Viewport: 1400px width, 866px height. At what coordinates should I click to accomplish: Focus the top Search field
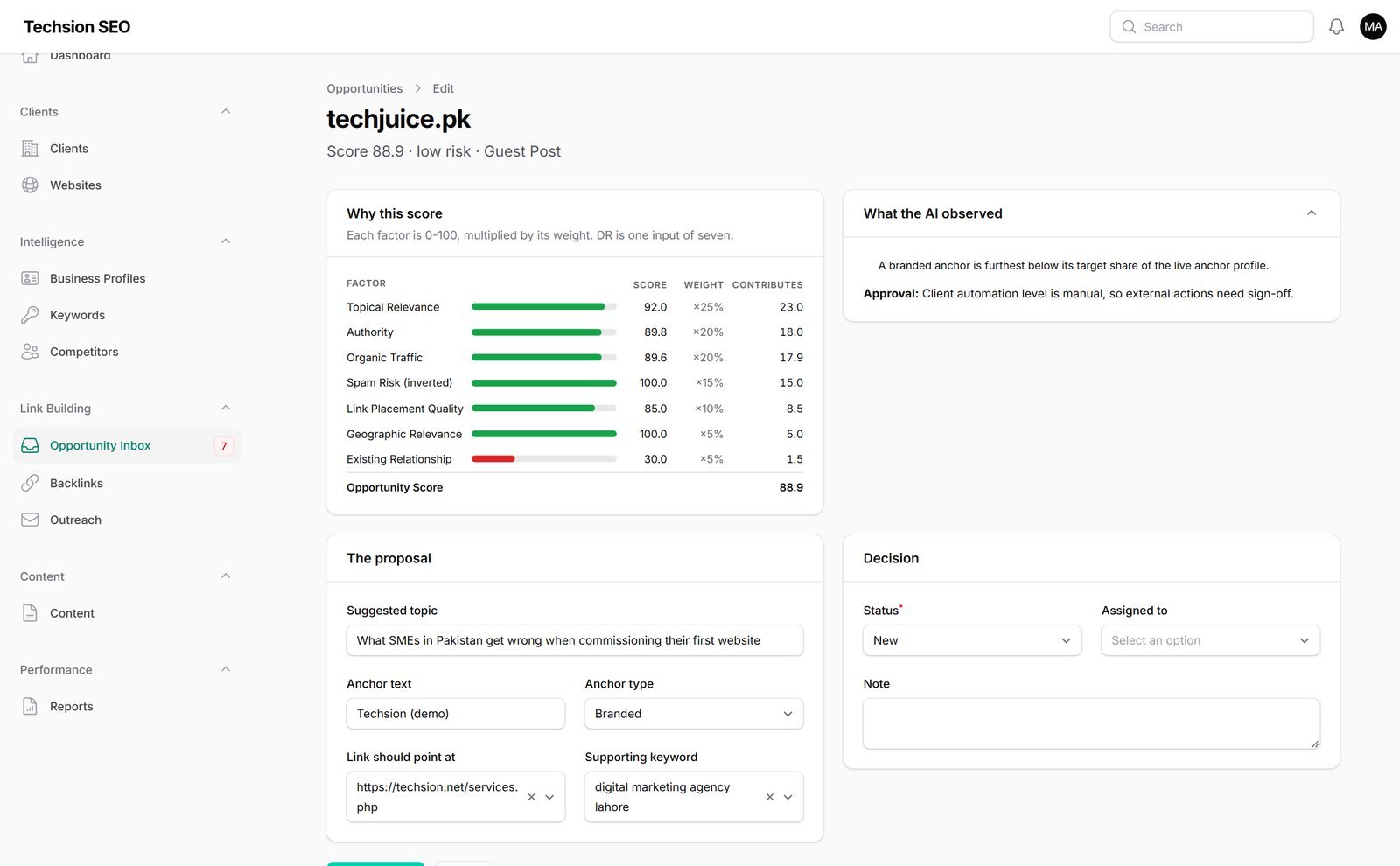[1212, 27]
